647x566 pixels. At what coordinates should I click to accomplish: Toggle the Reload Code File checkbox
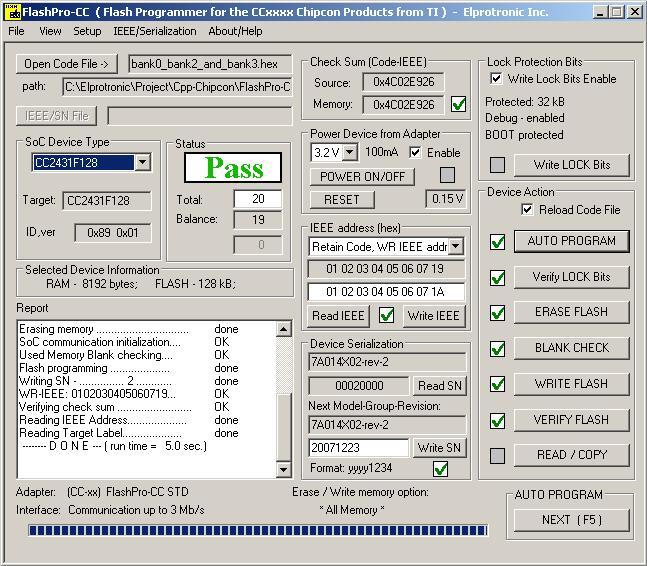pos(527,210)
